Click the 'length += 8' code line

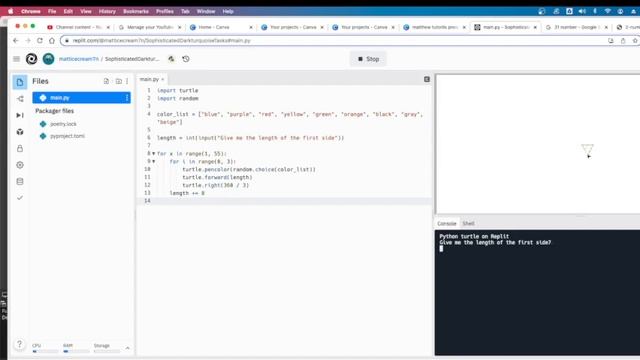[187, 193]
